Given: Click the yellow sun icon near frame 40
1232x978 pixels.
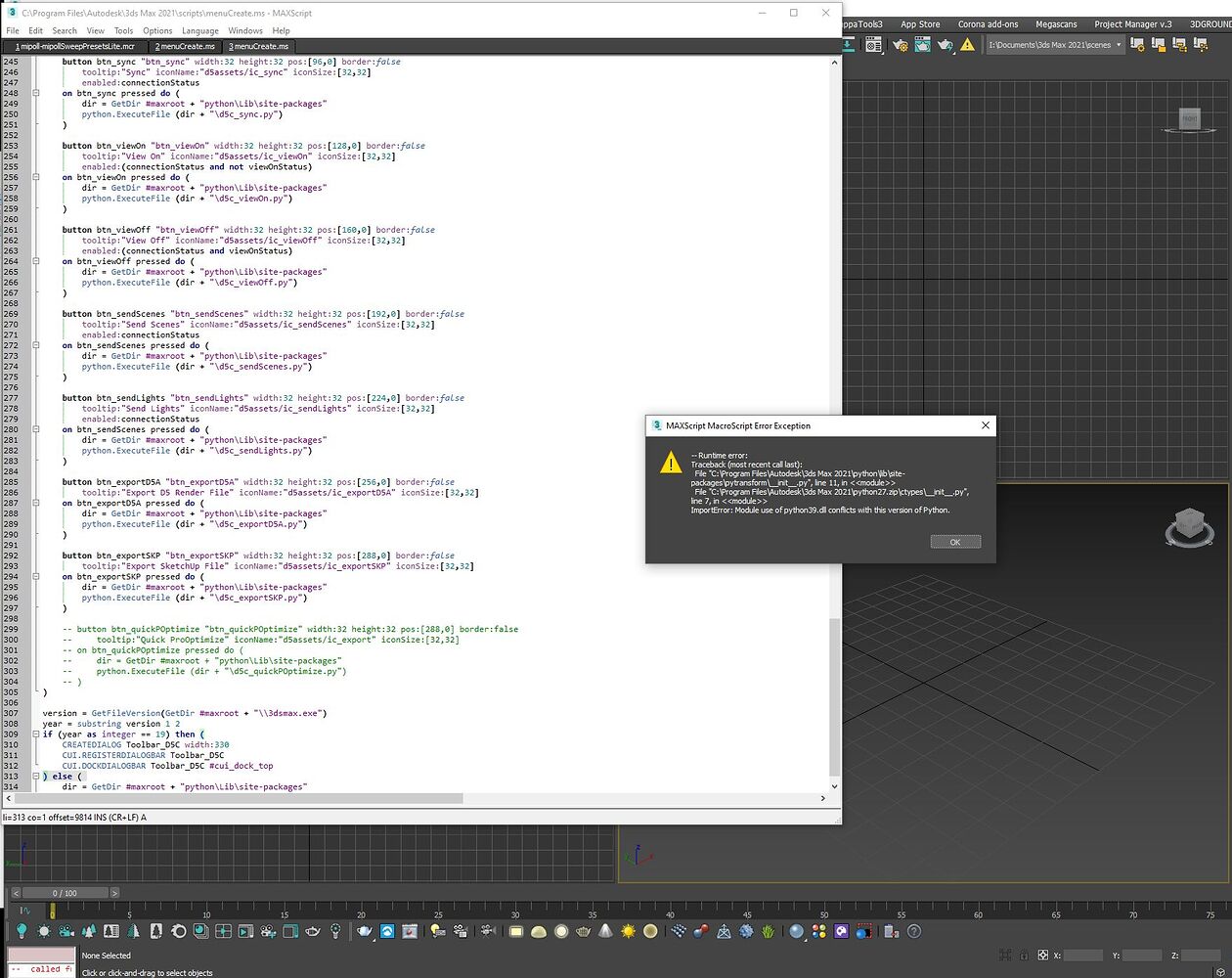Looking at the screenshot, I should coord(628,931).
